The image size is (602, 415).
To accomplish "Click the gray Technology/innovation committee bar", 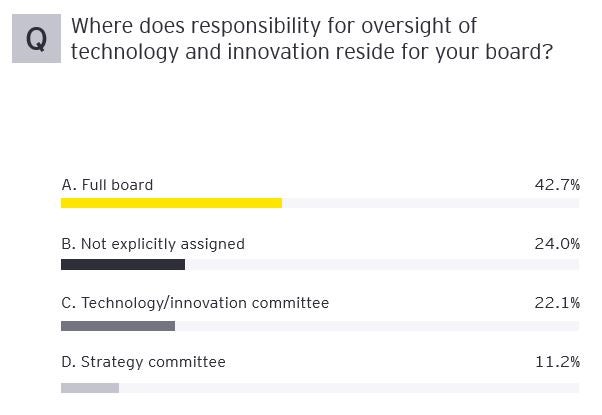I will [x=118, y=325].
